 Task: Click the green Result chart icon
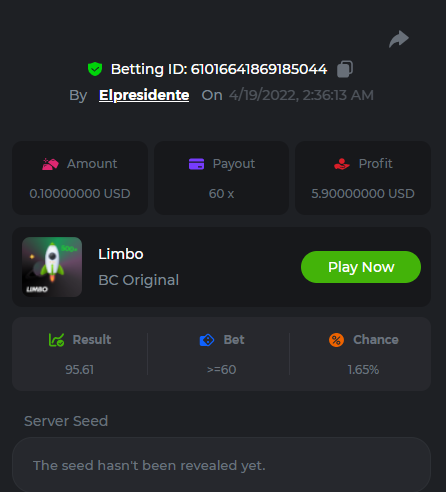(56, 340)
